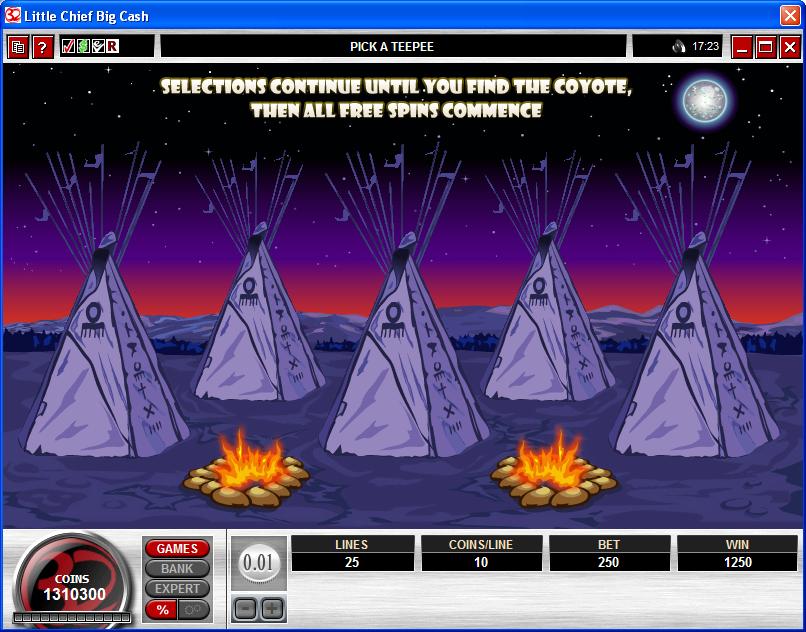The image size is (806, 632).
Task: Open the GAMES menu button
Action: click(177, 549)
